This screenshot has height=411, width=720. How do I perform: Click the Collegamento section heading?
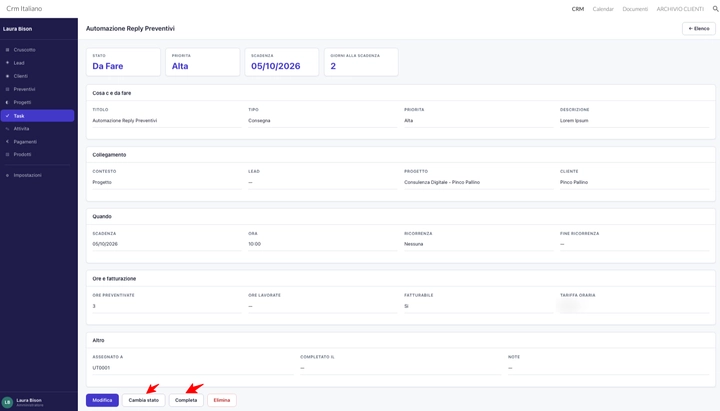(x=109, y=155)
